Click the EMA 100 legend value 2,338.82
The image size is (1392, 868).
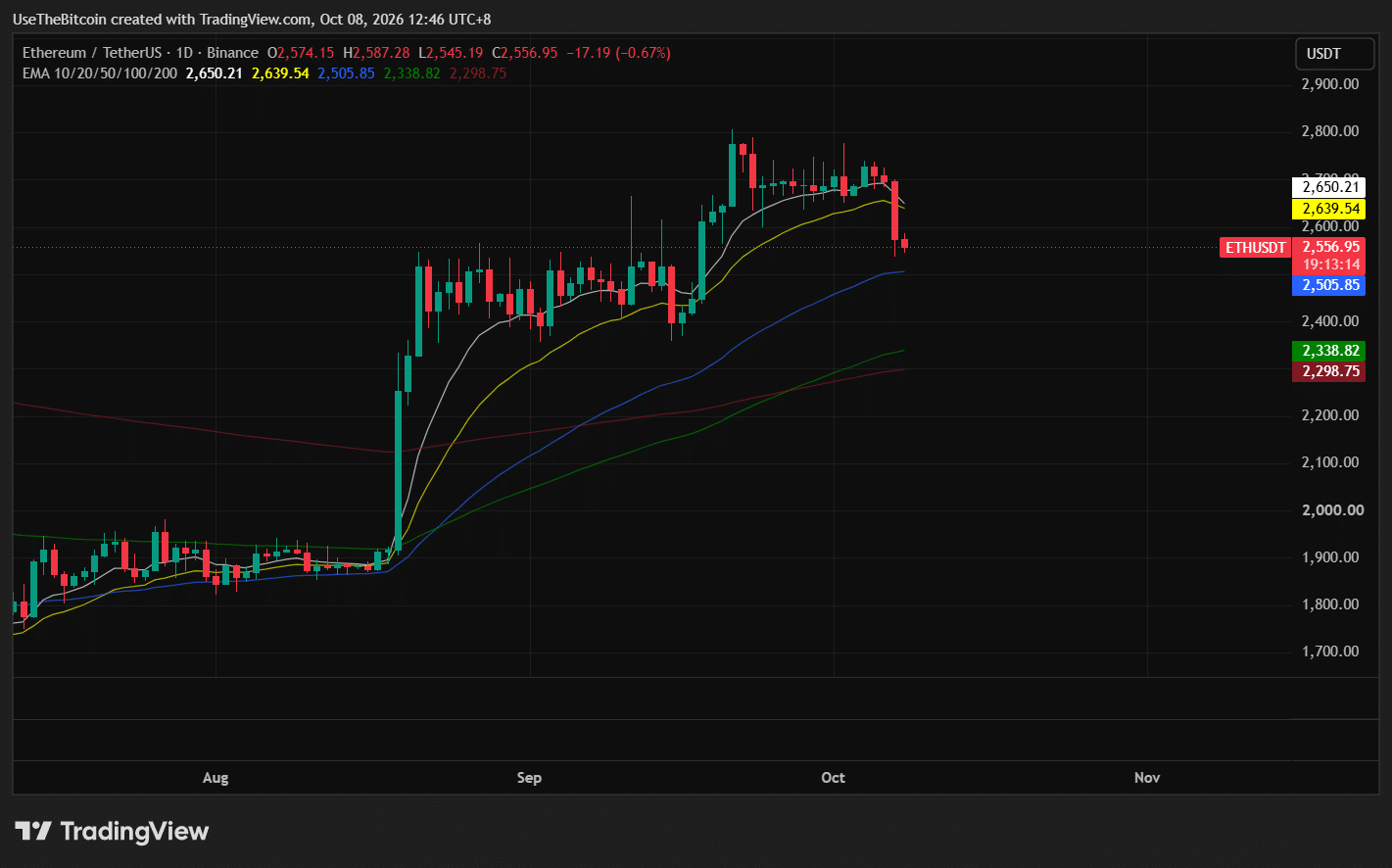412,73
